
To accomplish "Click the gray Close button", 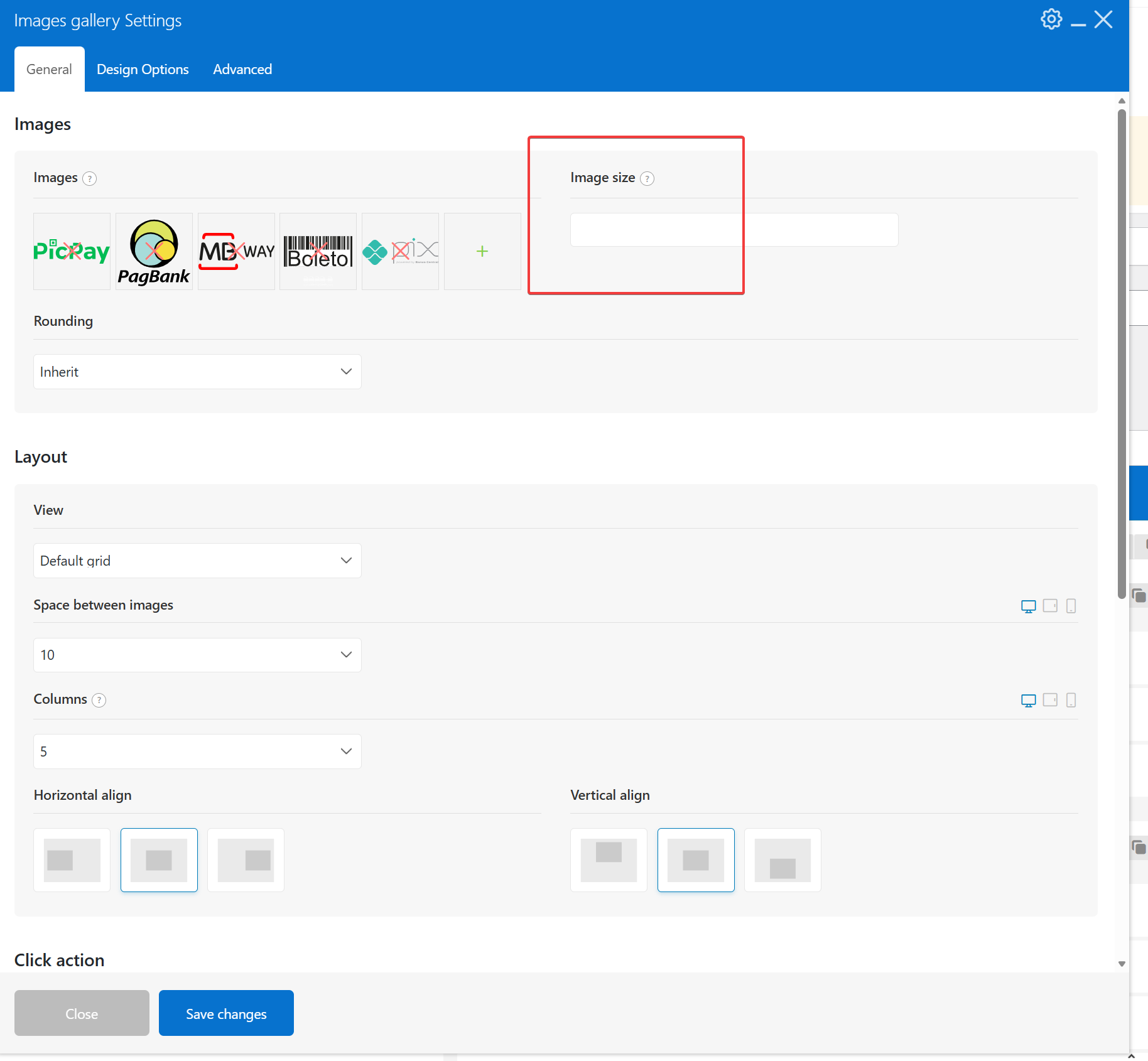I will [x=82, y=1013].
